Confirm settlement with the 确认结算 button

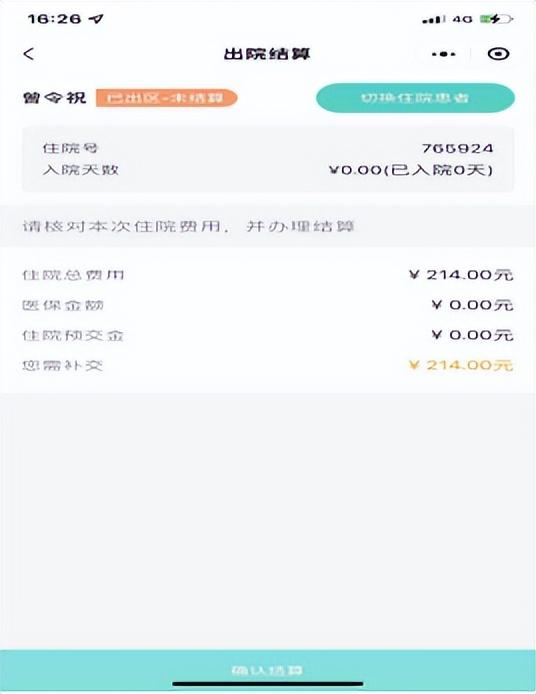click(x=268, y=670)
